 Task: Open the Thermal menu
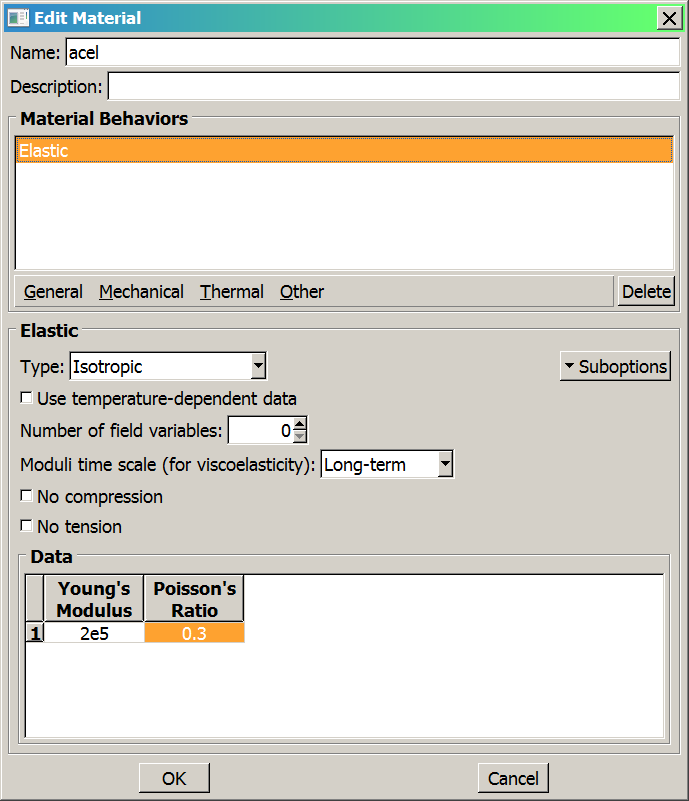(232, 292)
